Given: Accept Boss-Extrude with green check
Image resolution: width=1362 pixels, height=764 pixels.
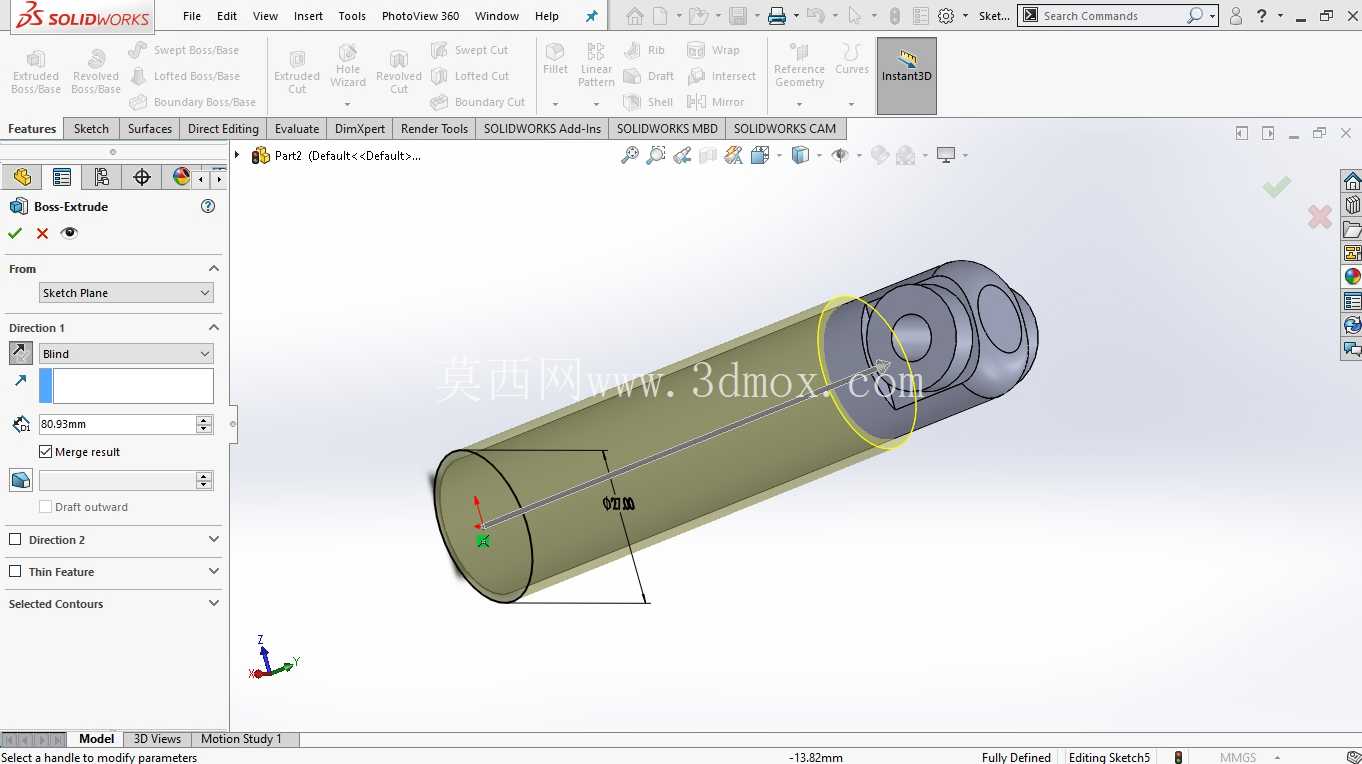Looking at the screenshot, I should coord(15,233).
